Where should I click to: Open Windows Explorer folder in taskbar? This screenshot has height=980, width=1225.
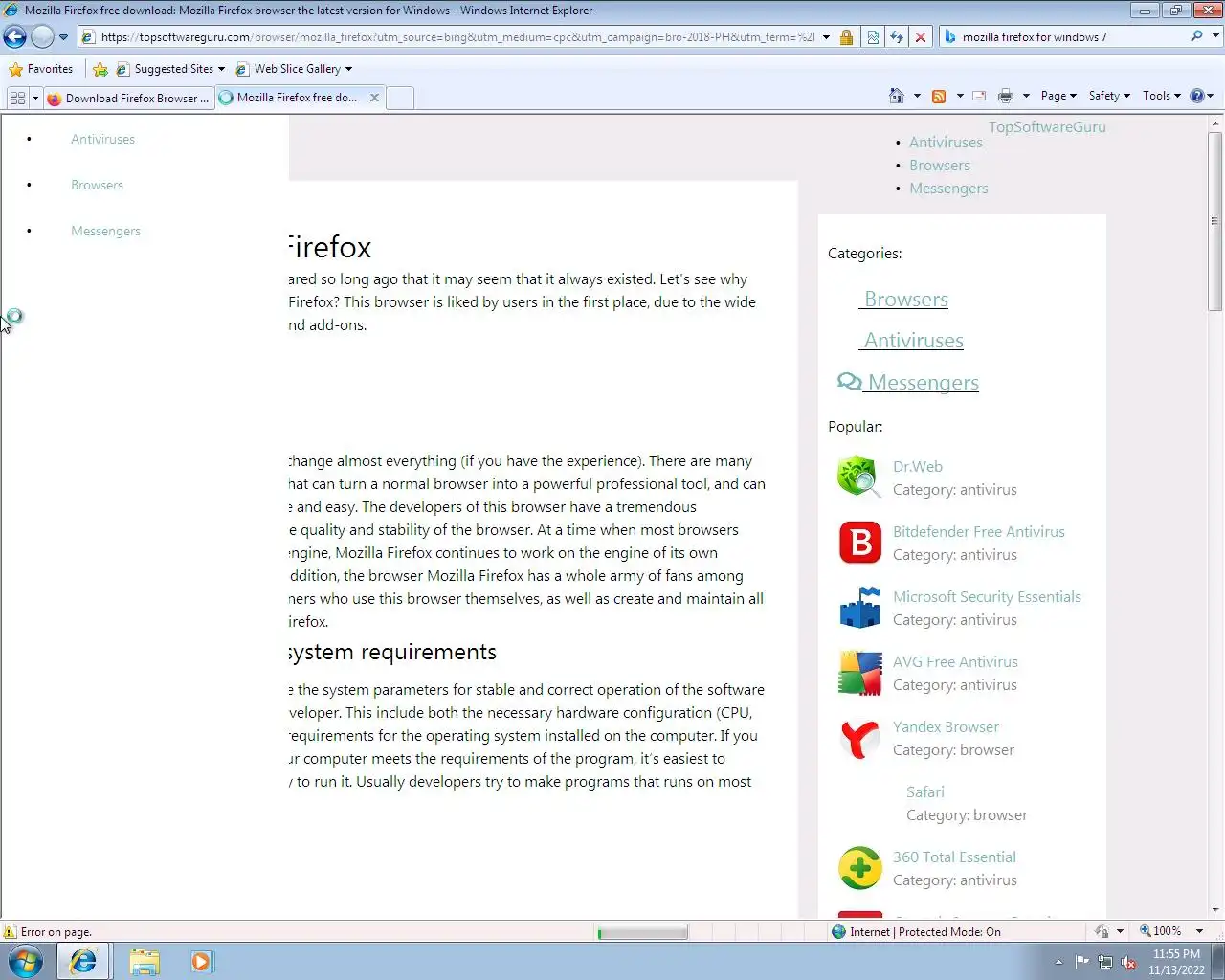(x=144, y=961)
